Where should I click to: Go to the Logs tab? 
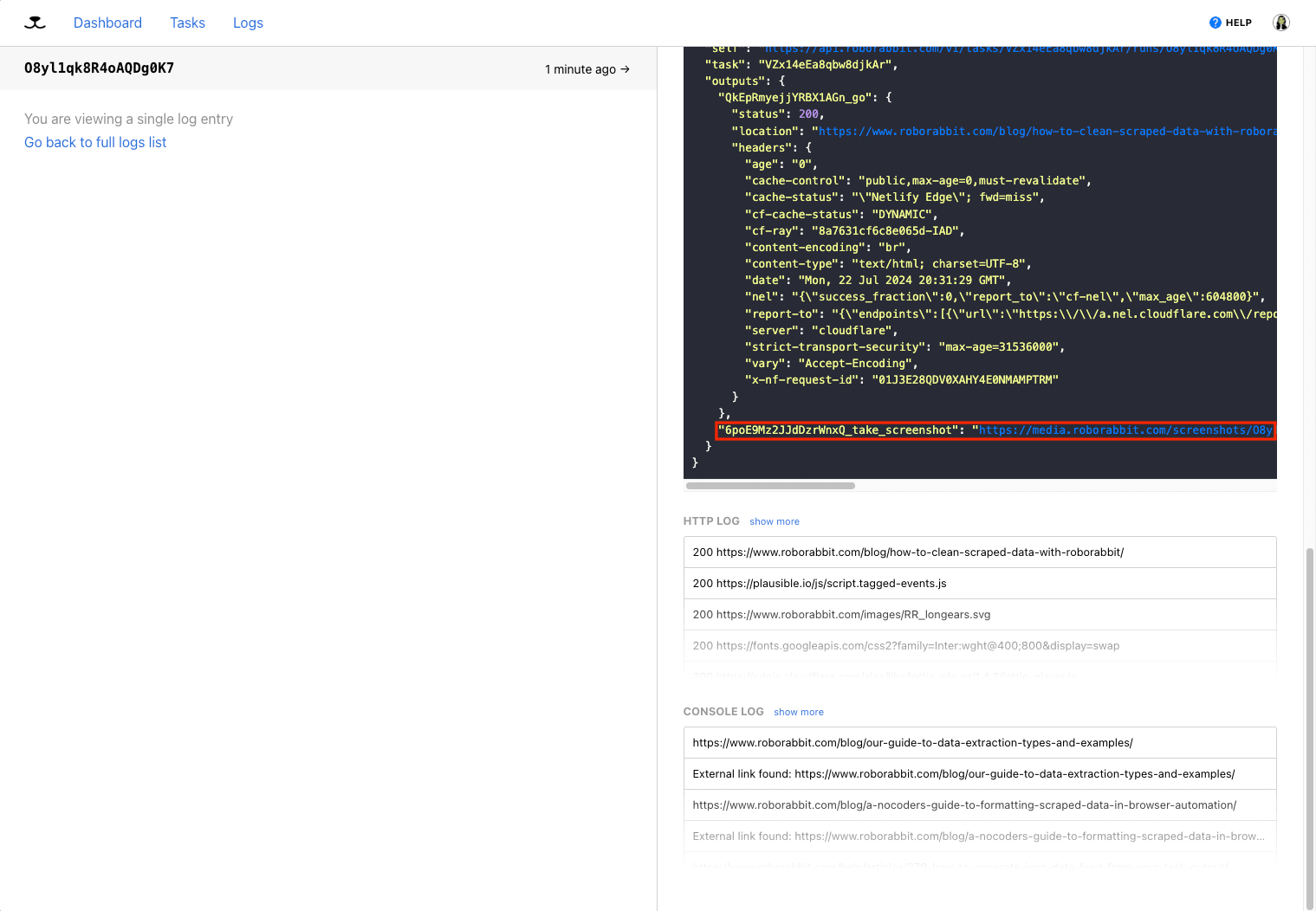click(248, 23)
